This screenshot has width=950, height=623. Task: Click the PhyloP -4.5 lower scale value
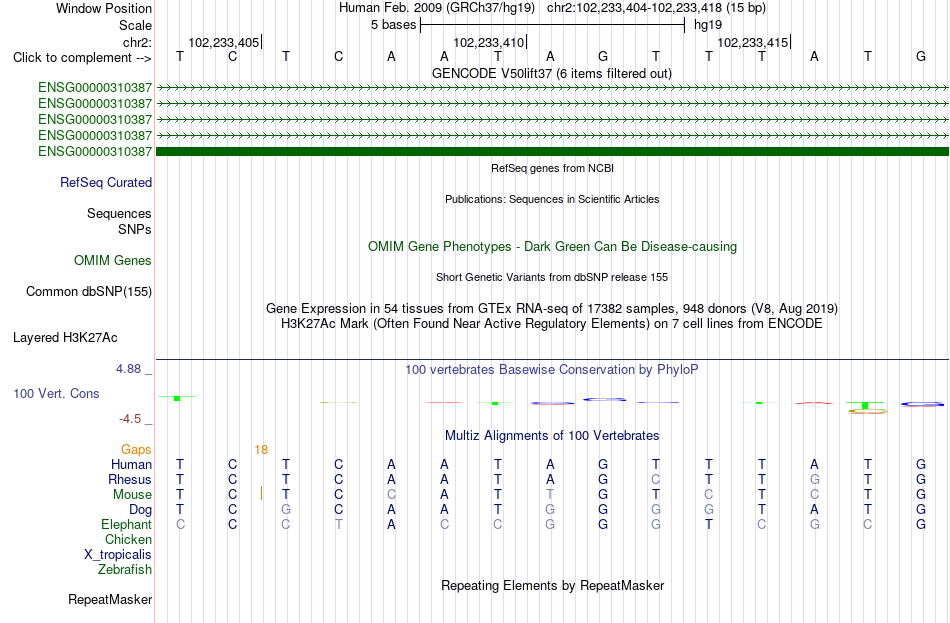[130, 419]
